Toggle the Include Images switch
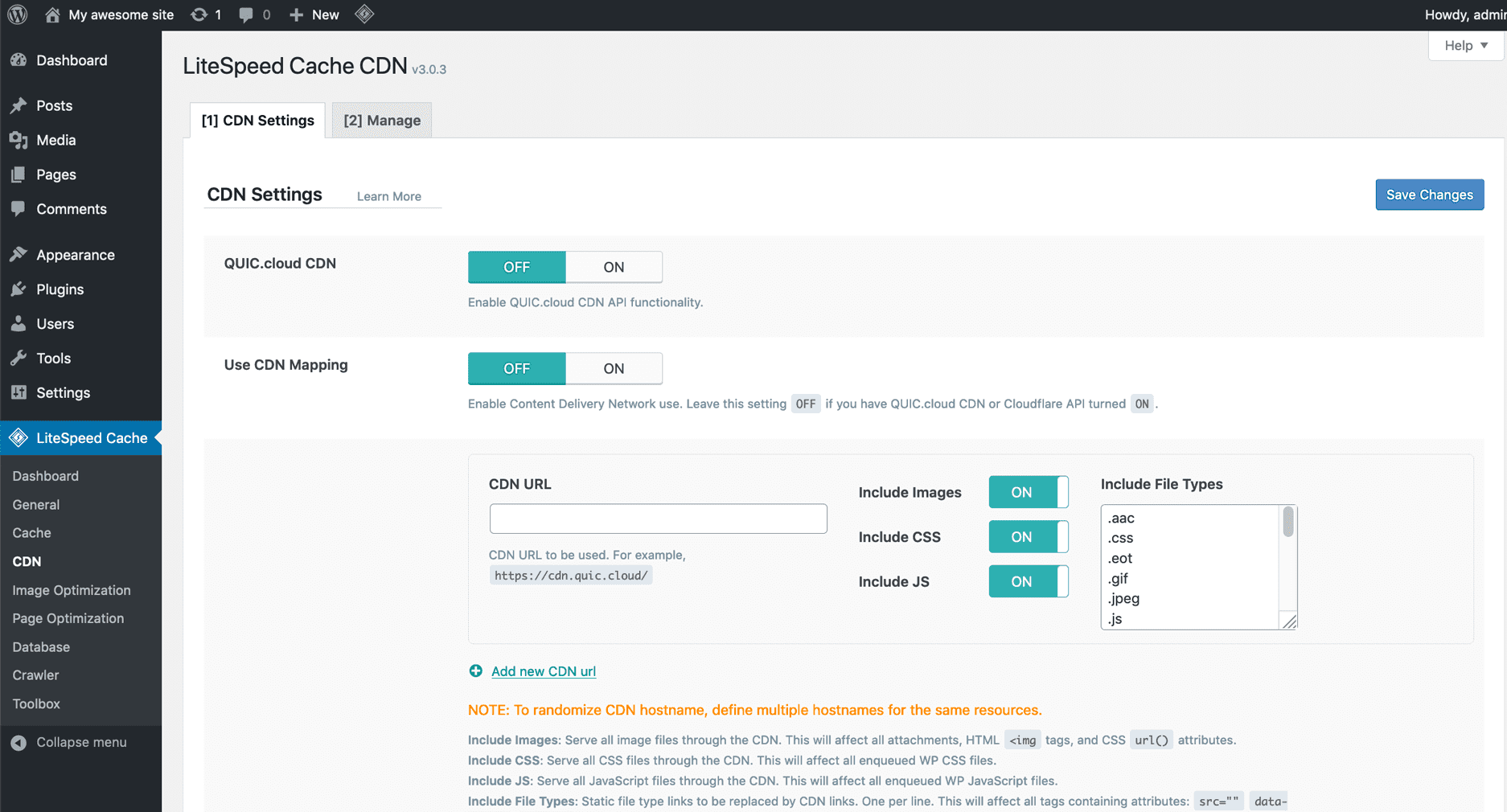This screenshot has width=1507, height=812. tap(1028, 492)
